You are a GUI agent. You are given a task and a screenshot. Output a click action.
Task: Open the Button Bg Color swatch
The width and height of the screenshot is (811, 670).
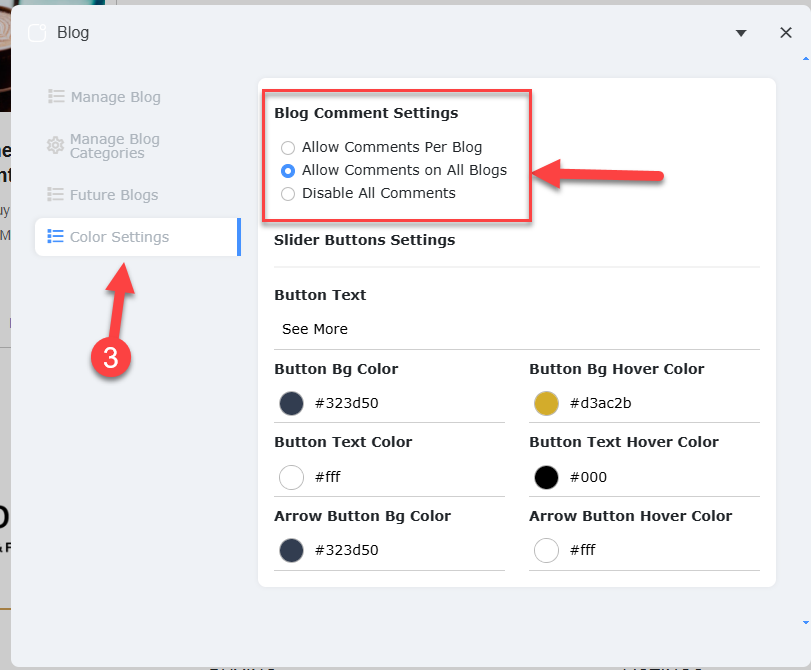click(291, 404)
